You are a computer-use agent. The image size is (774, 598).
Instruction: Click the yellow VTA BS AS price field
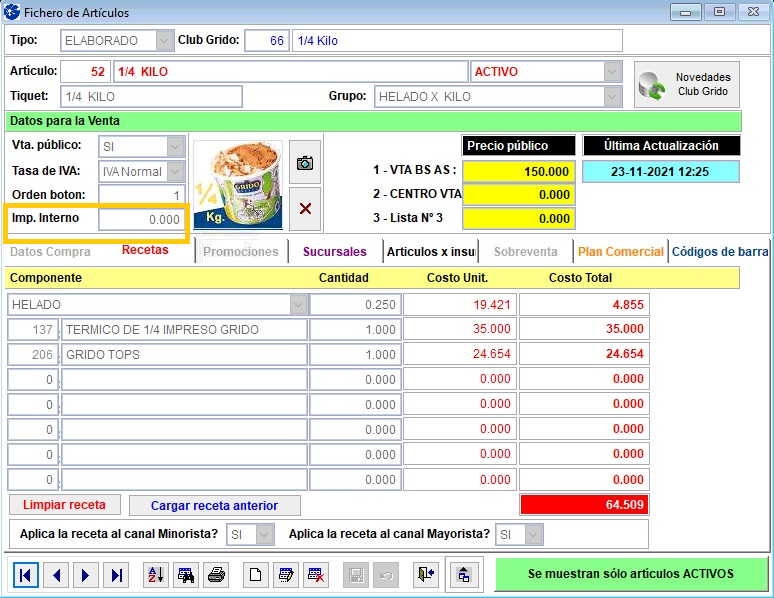518,171
